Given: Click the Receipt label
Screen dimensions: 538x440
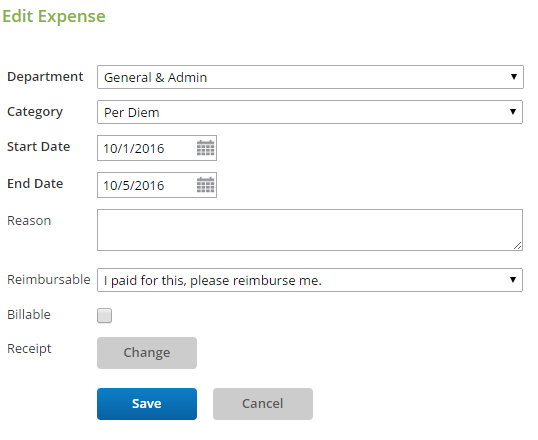Looking at the screenshot, I should pyautogui.click(x=29, y=349).
